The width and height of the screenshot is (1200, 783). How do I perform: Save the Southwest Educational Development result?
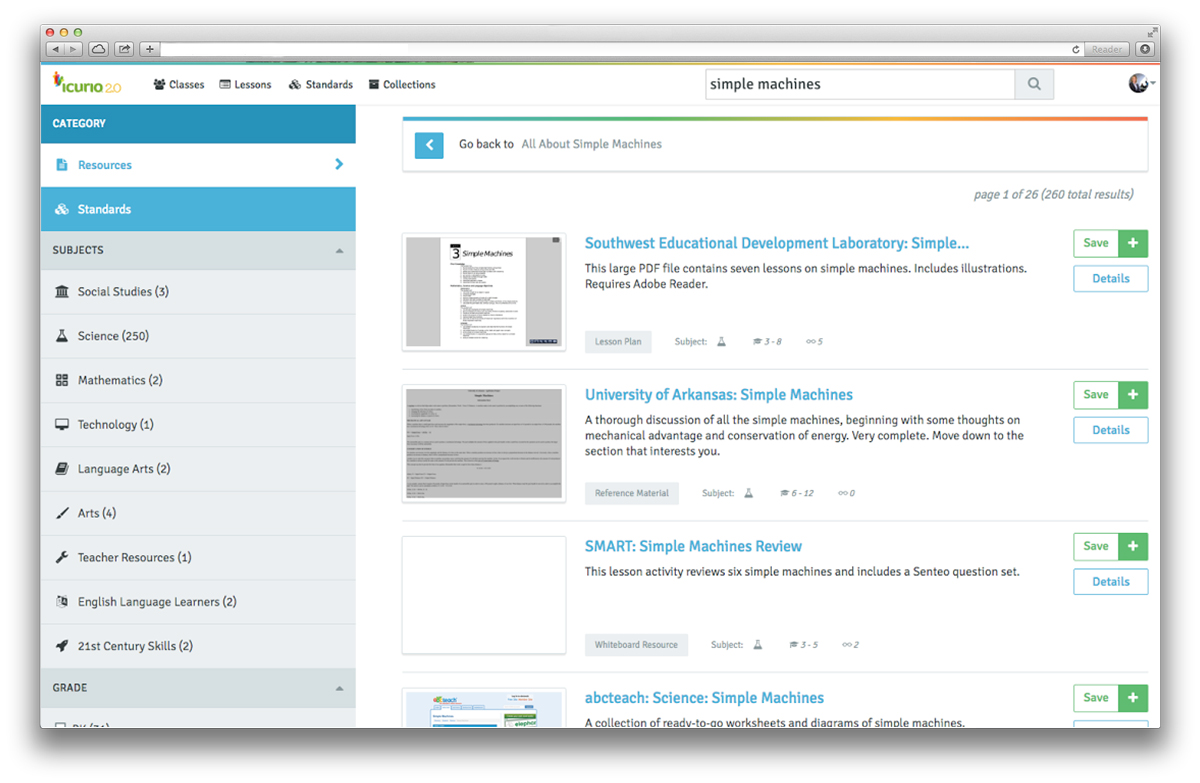pyautogui.click(x=1096, y=243)
